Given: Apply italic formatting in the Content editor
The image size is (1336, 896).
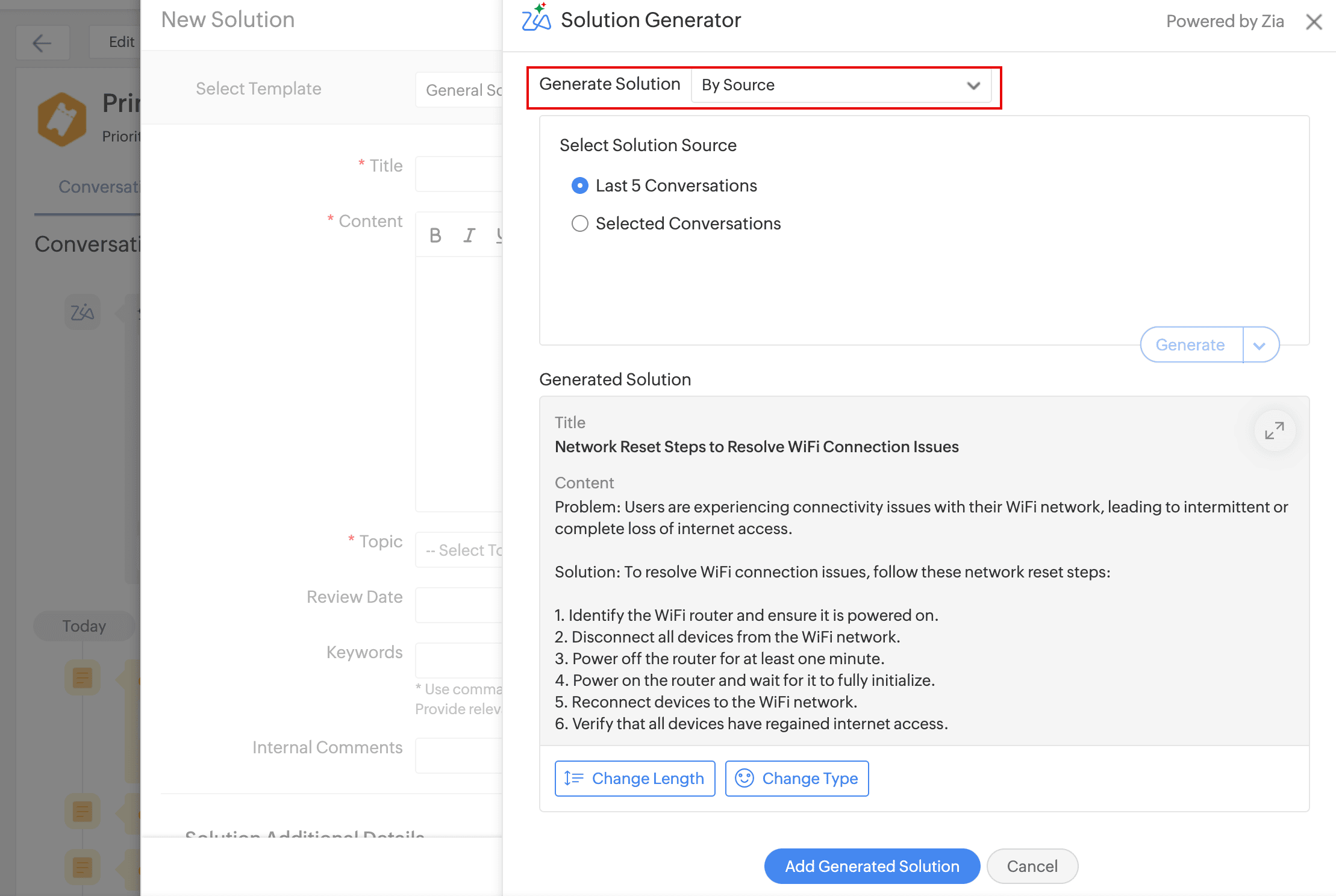Looking at the screenshot, I should pos(469,235).
